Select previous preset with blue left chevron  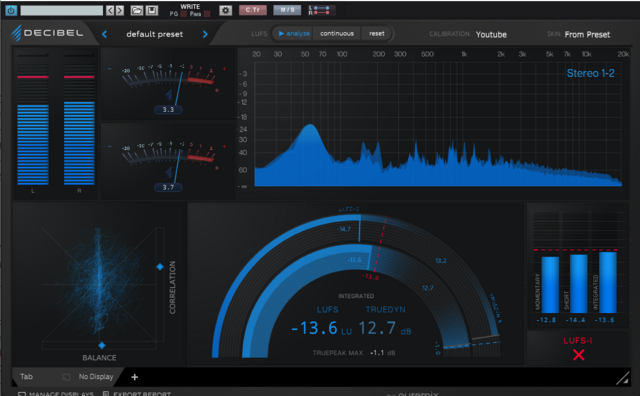click(104, 34)
